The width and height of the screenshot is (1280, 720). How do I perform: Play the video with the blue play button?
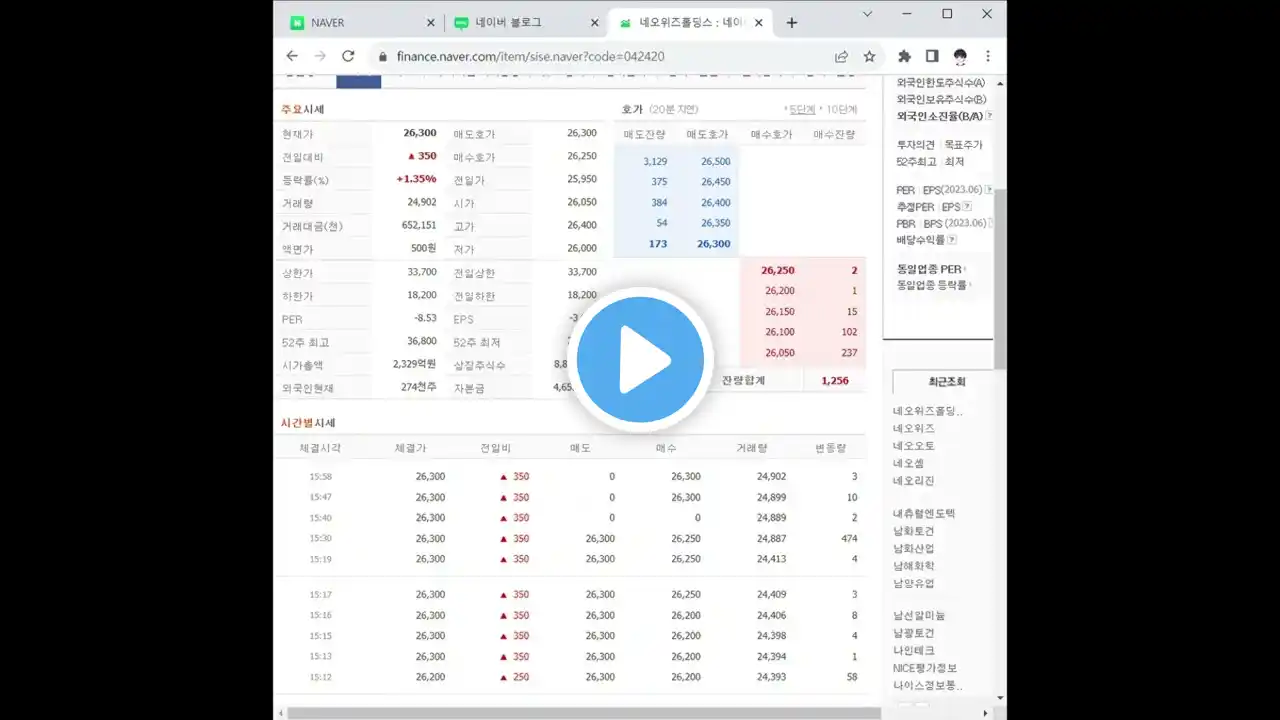click(640, 359)
